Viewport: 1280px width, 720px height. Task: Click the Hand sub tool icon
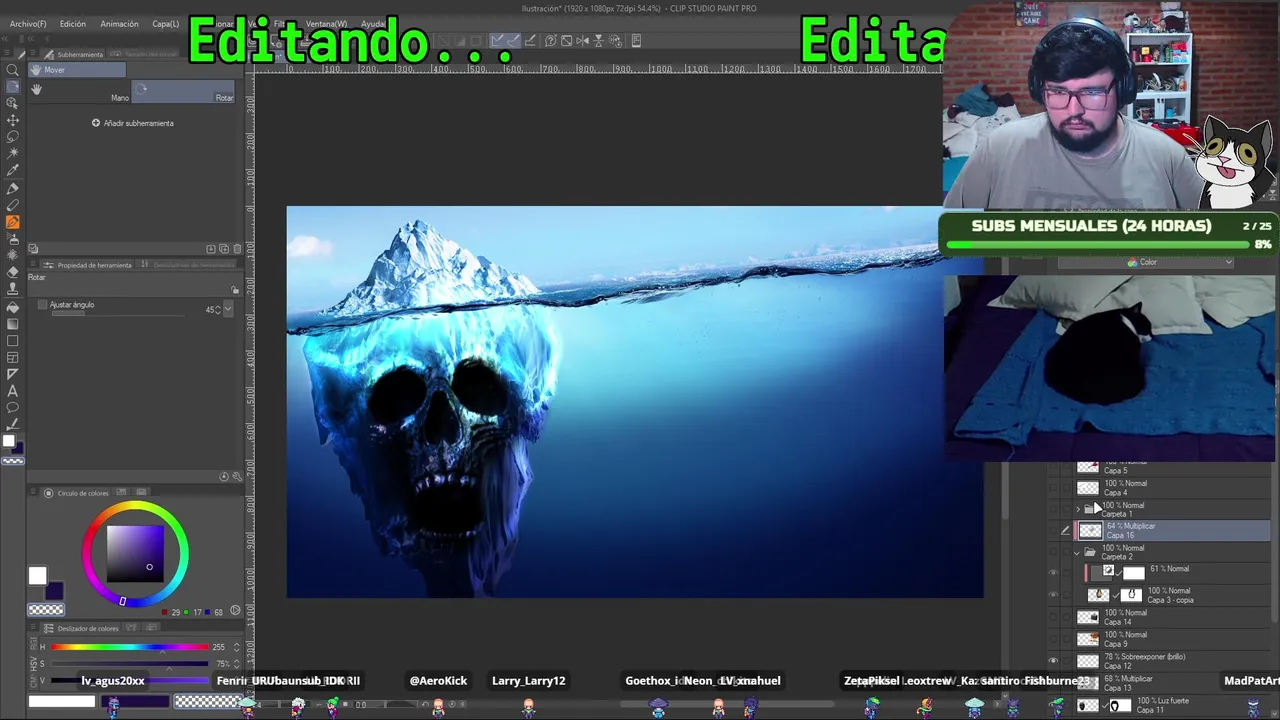pyautogui.click(x=36, y=89)
